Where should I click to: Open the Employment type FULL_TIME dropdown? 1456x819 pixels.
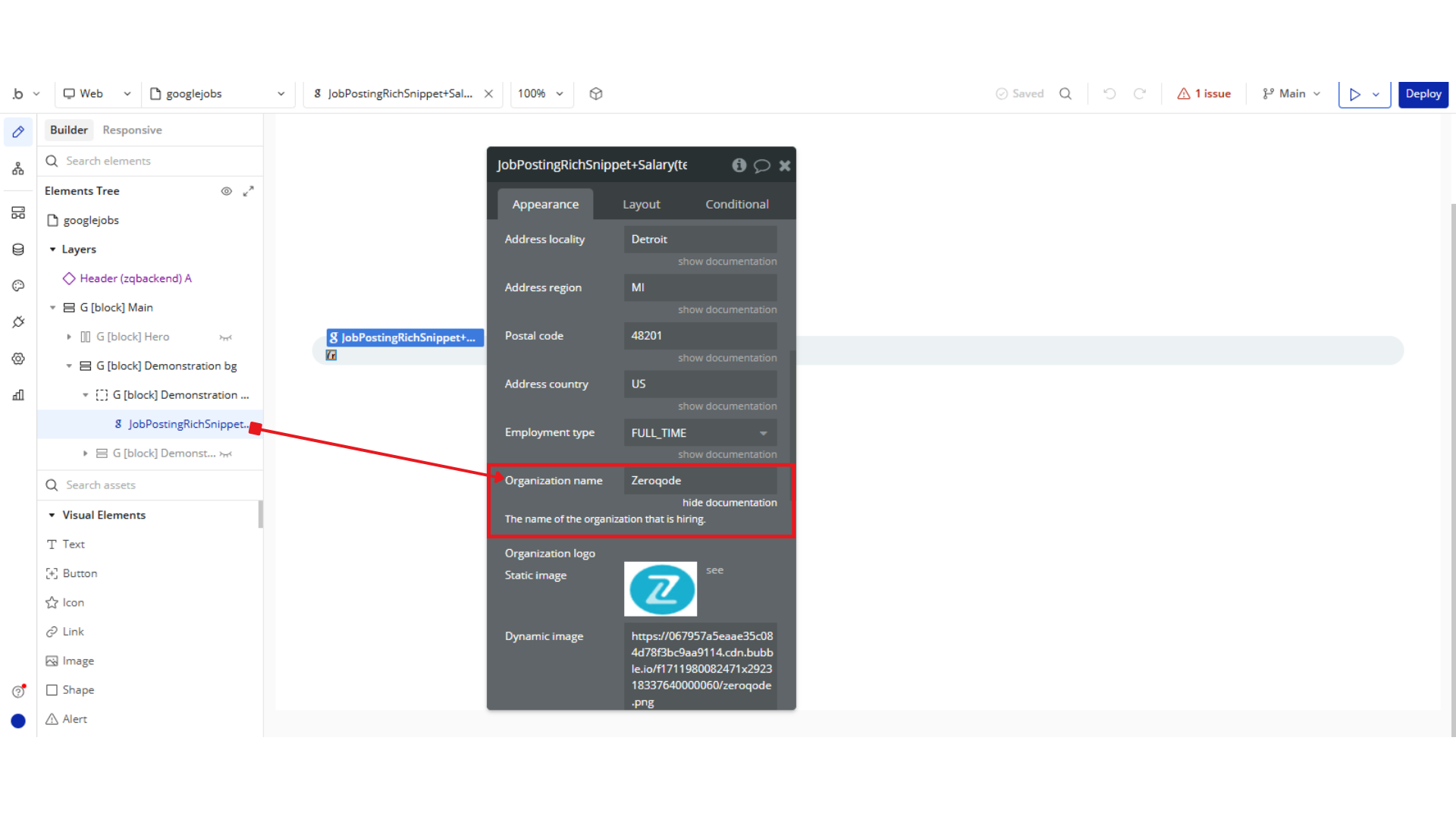pyautogui.click(x=700, y=433)
